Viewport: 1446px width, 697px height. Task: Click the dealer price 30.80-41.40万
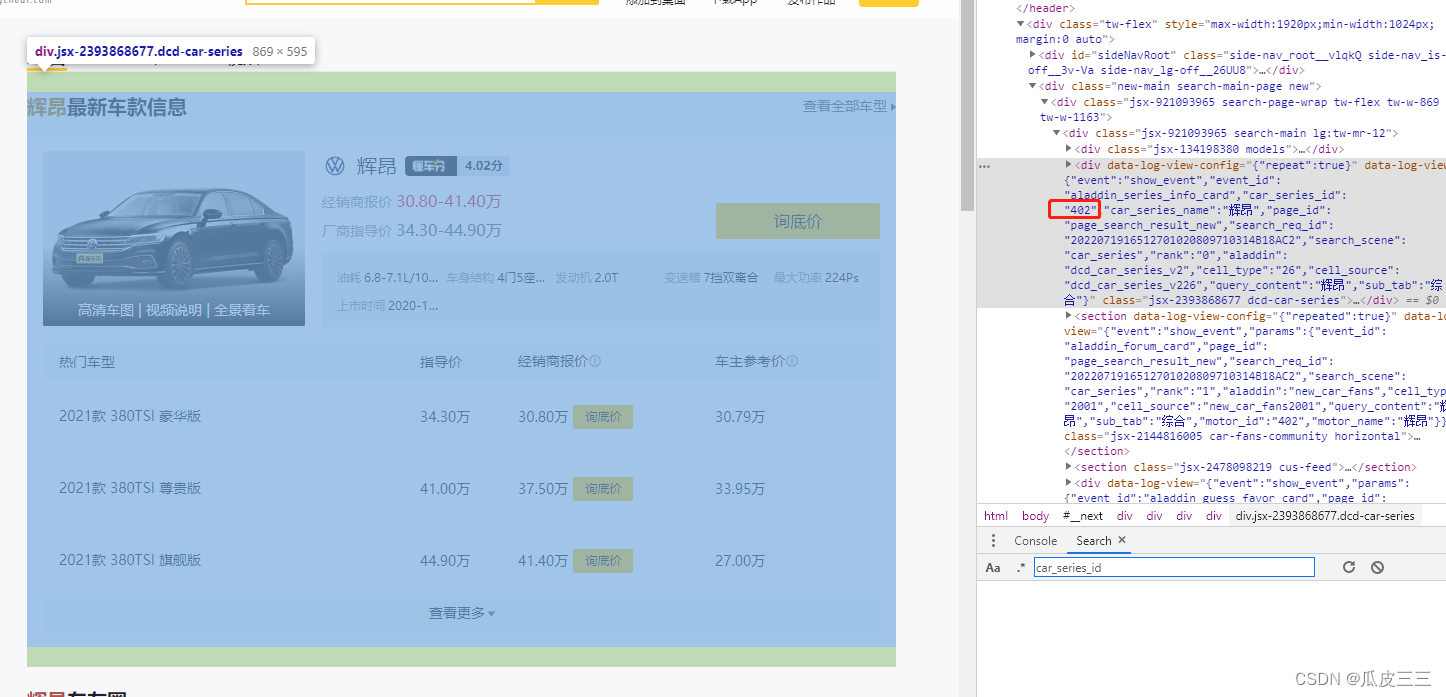[x=448, y=201]
